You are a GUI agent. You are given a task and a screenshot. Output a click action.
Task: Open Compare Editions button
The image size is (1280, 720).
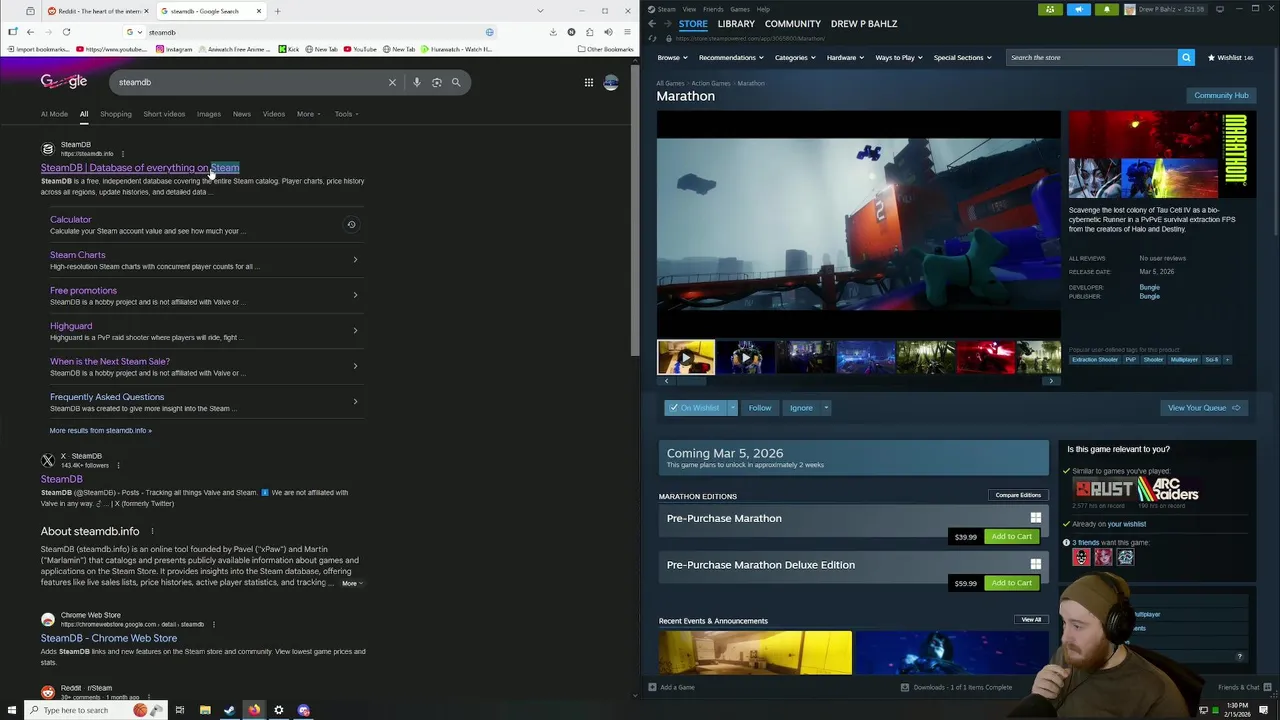[x=1018, y=495]
